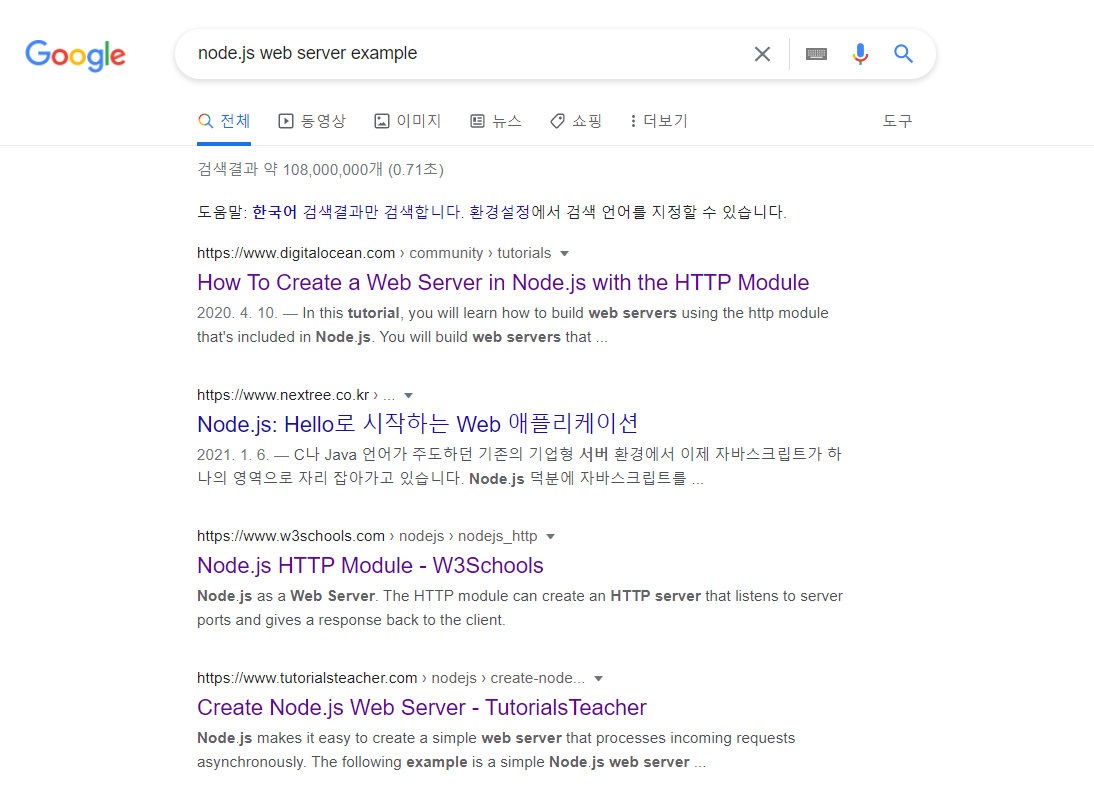Open Node.js HTTP Module - W3Schools result
The width and height of the screenshot is (1094, 786).
(370, 566)
